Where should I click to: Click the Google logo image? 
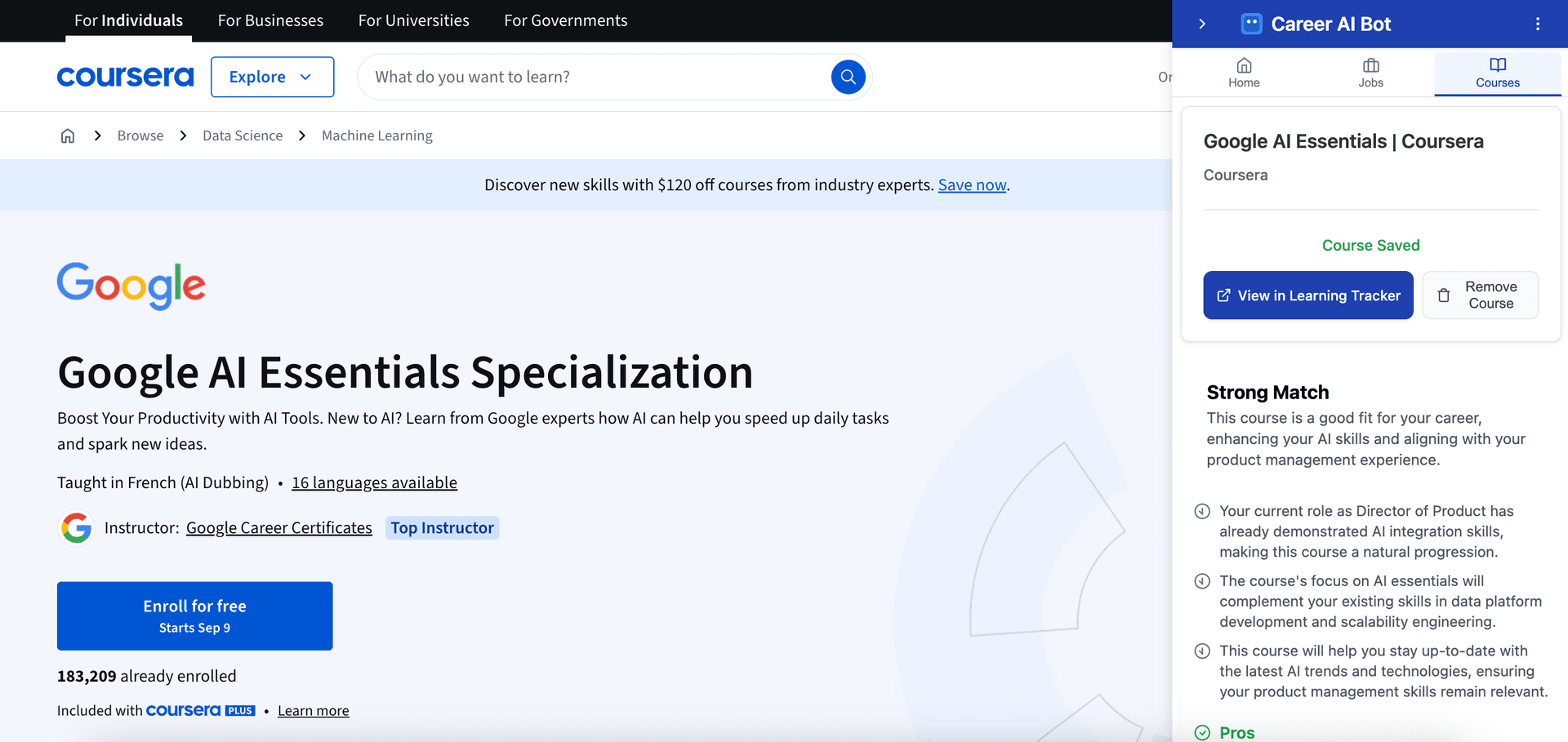pos(131,286)
